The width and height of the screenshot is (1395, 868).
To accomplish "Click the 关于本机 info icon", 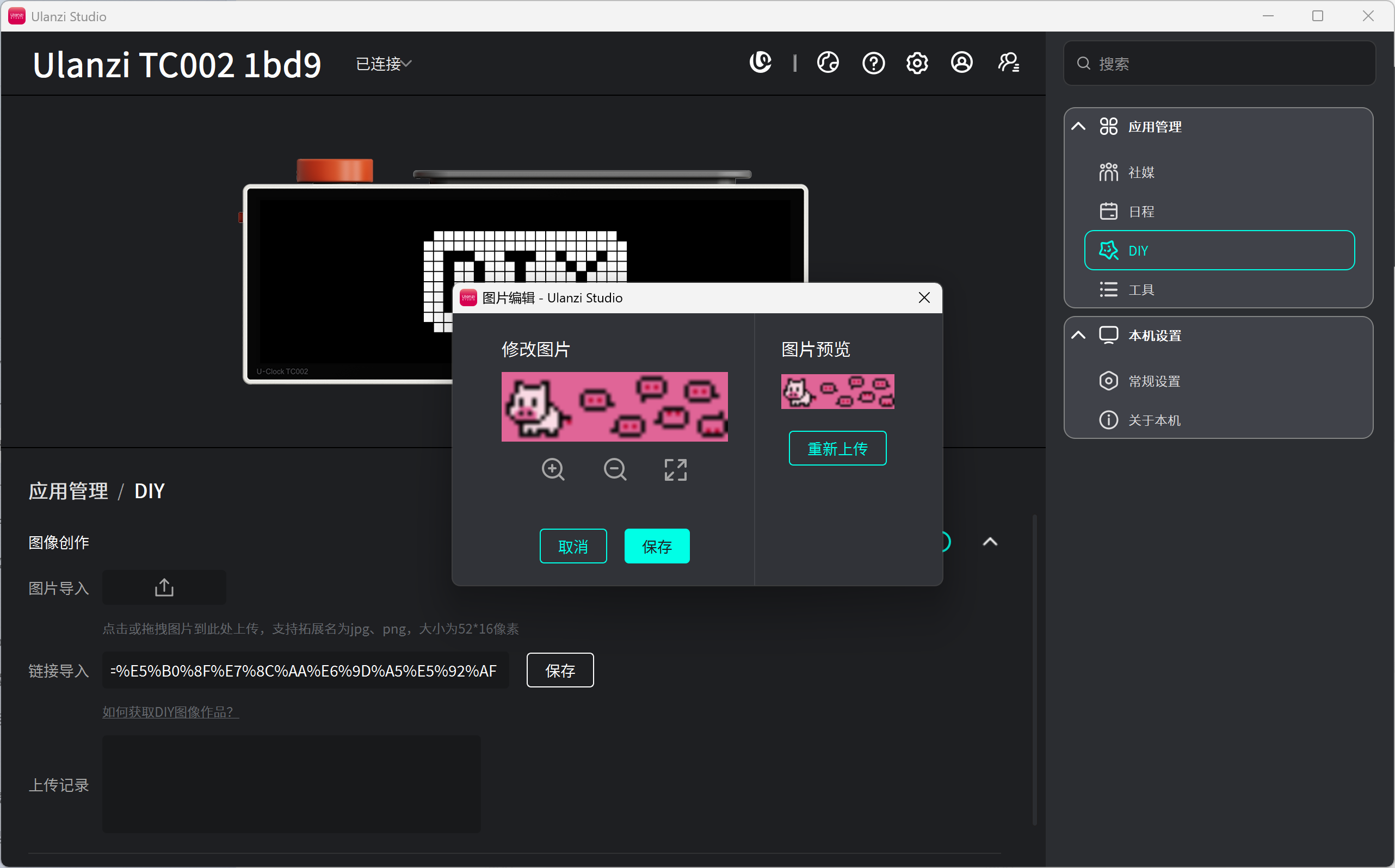I will tap(1108, 420).
